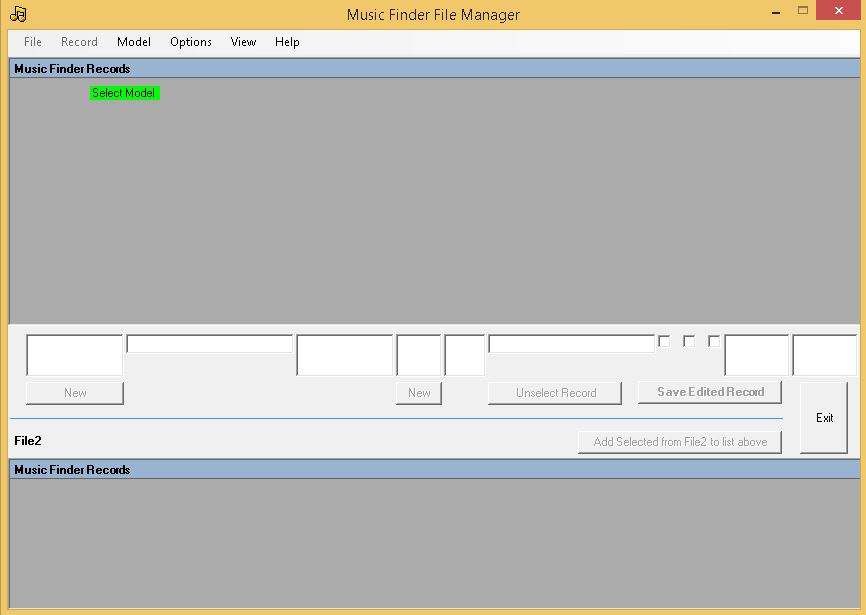Click the music note application icon
This screenshot has height=615, width=866.
pos(17,13)
